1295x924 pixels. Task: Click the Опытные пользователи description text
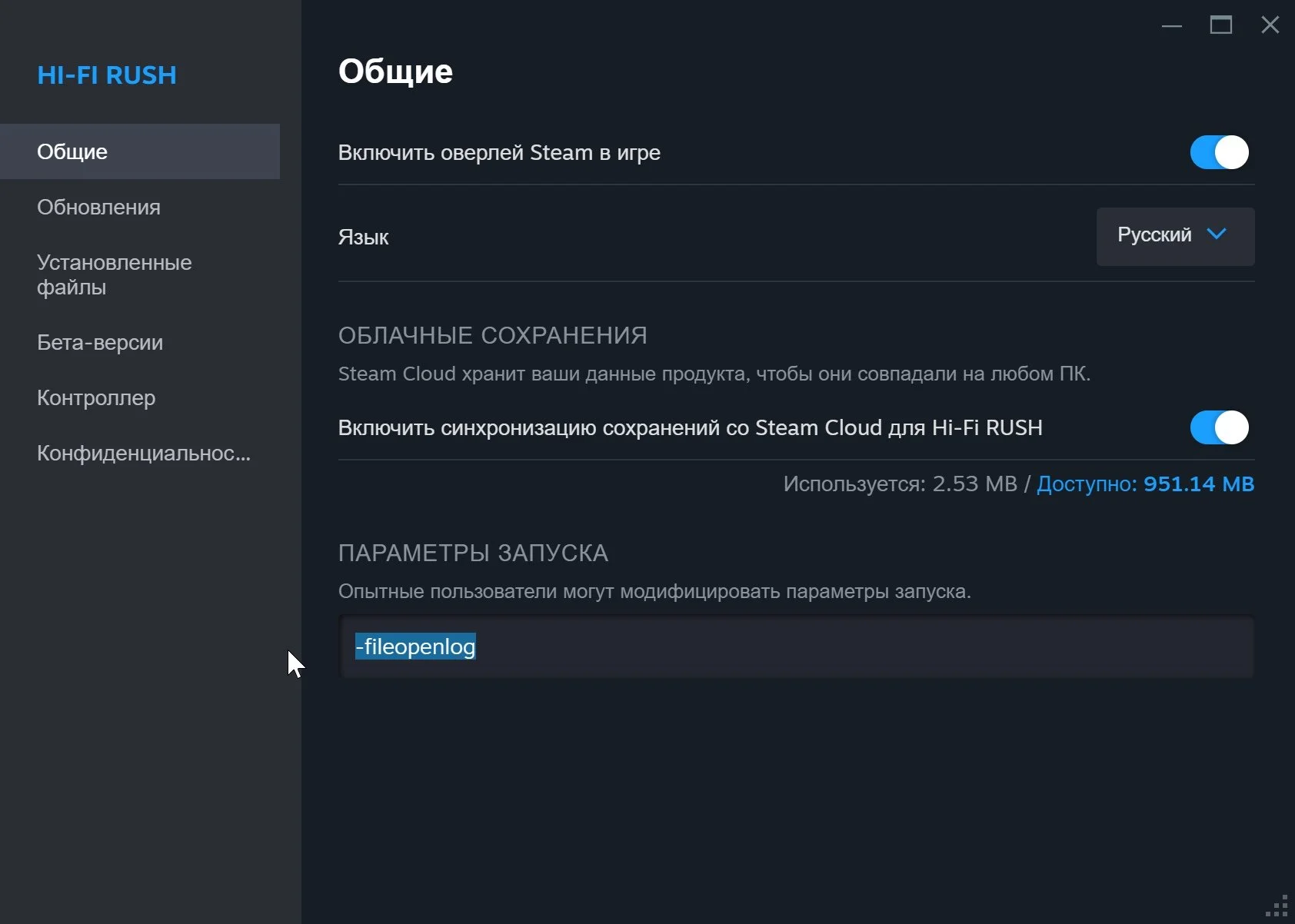(654, 591)
